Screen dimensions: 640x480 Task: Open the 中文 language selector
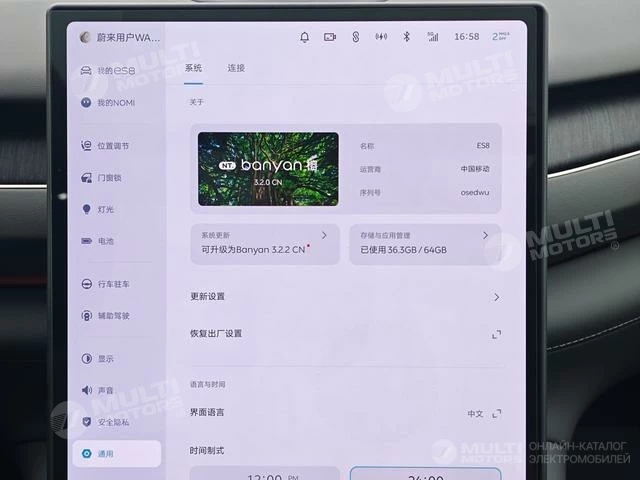click(484, 414)
